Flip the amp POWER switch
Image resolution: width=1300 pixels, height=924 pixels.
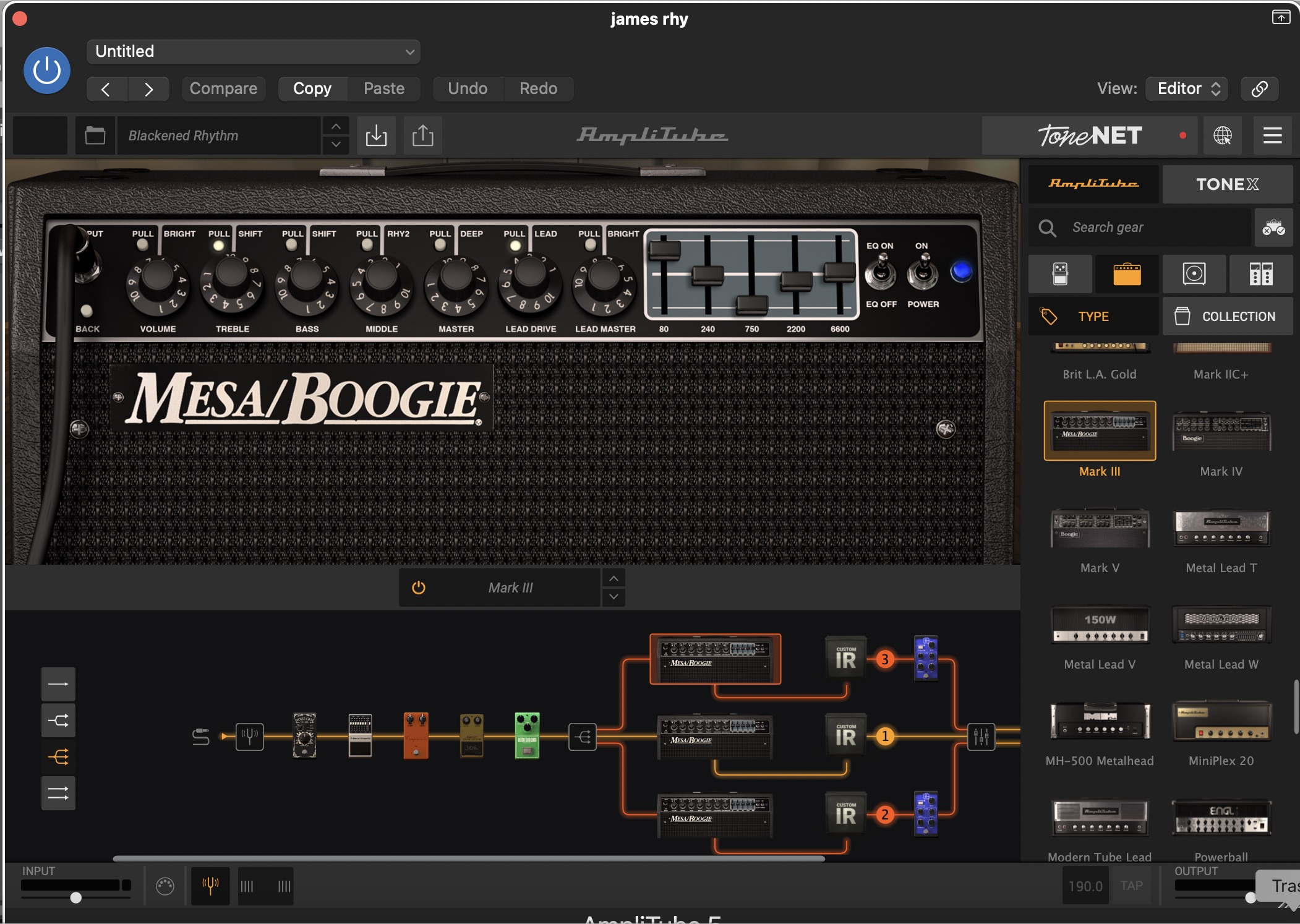922,272
